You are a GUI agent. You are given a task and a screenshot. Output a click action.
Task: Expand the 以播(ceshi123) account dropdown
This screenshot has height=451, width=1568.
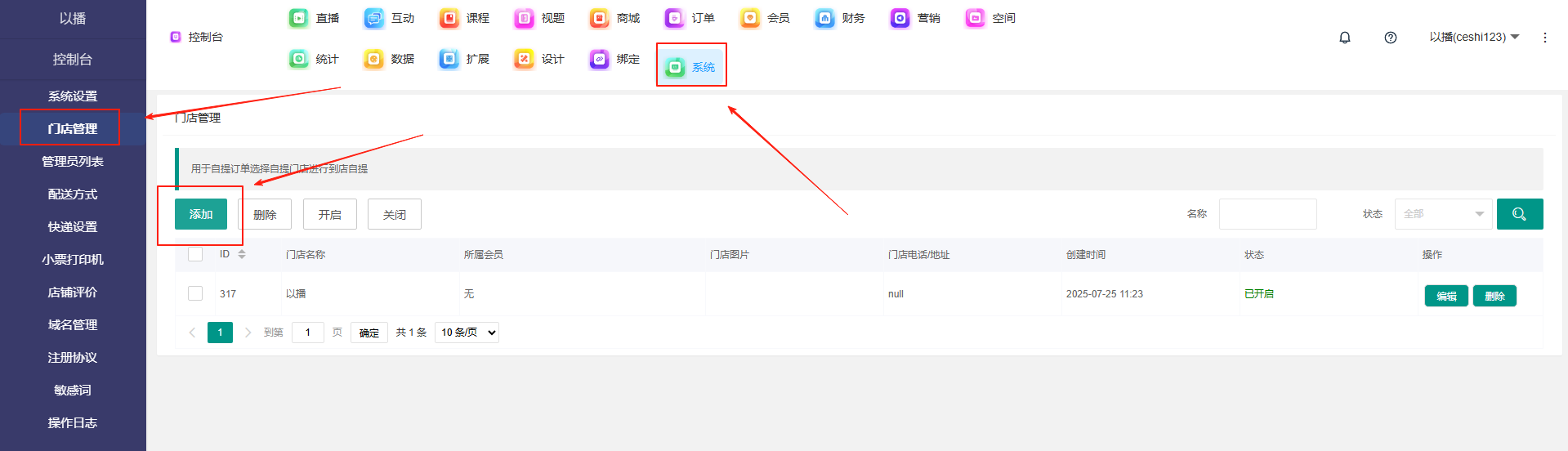click(x=1474, y=37)
